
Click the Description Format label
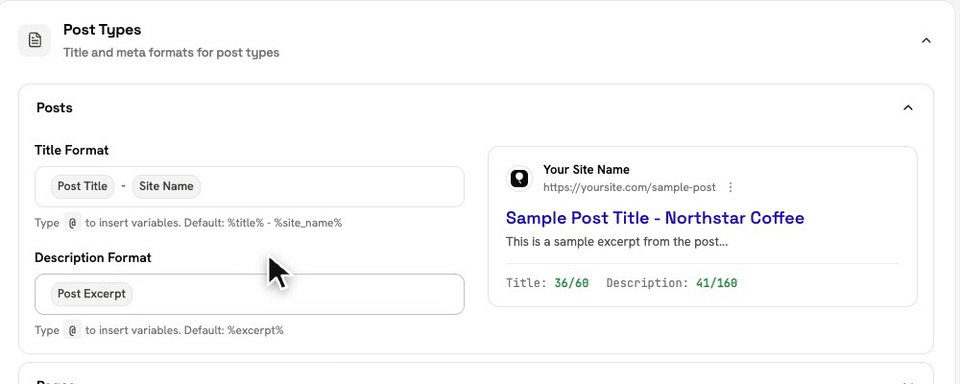tap(92, 258)
